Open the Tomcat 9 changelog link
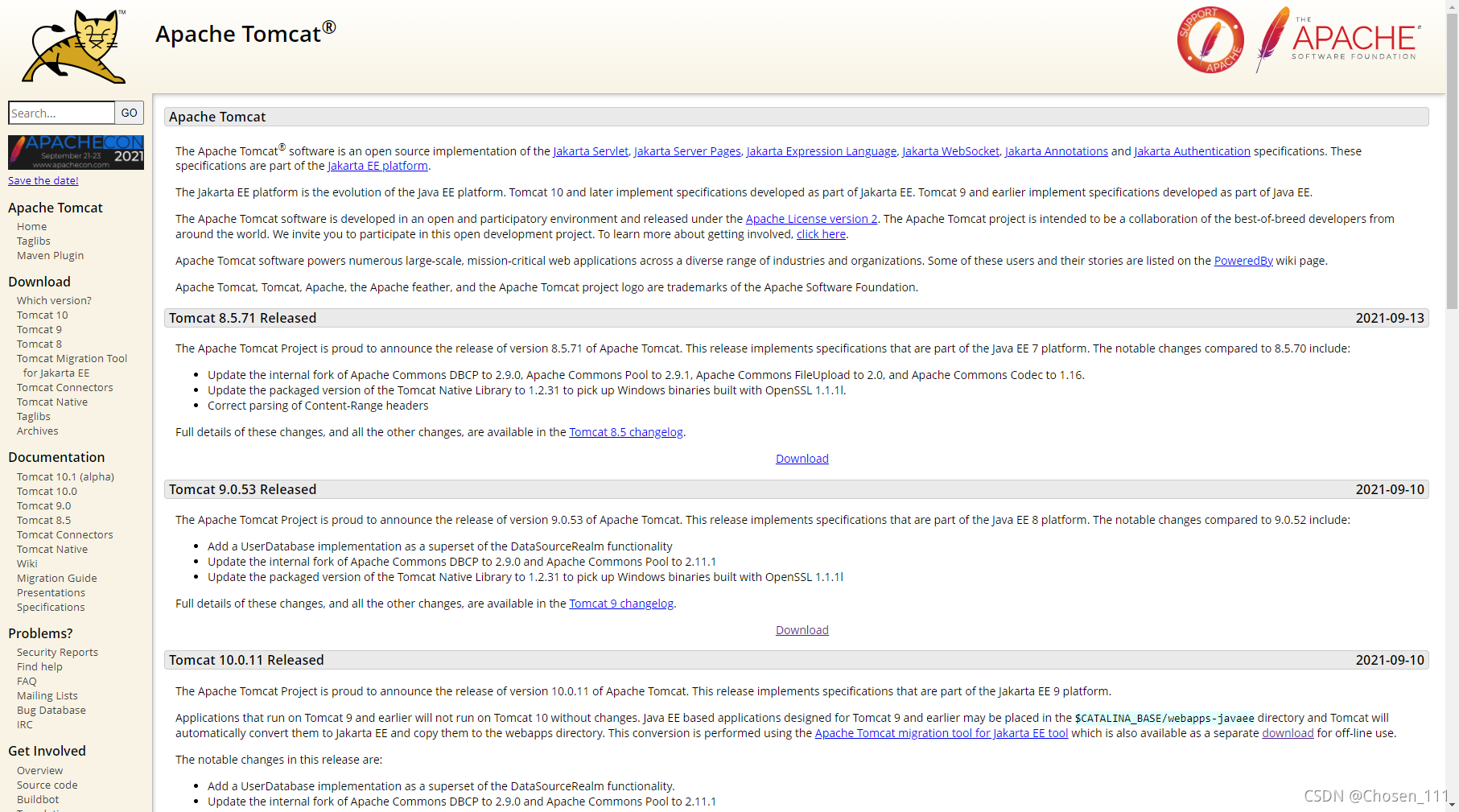The width and height of the screenshot is (1459, 812). [621, 604]
